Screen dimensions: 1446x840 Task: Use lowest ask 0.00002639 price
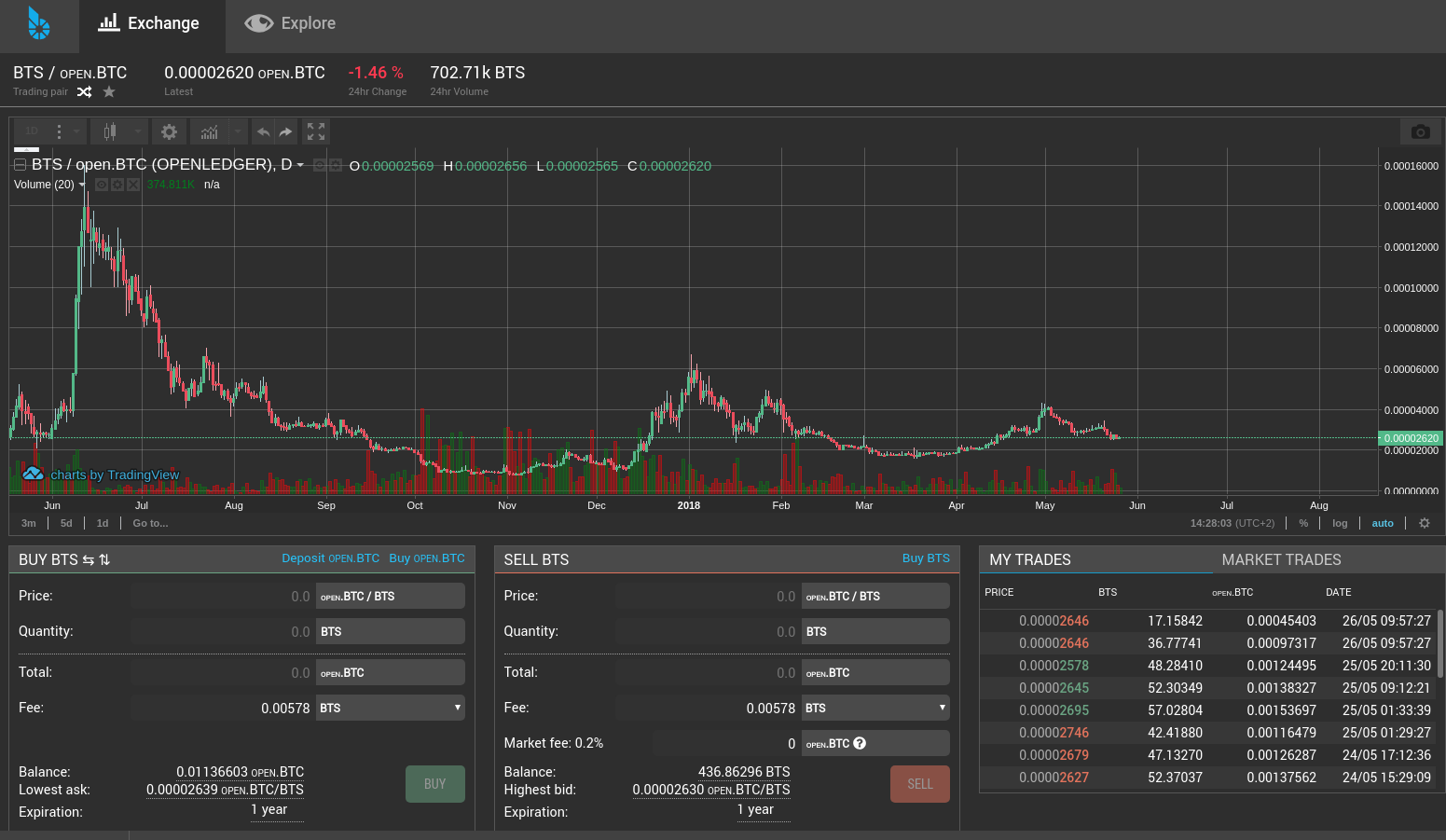pyautogui.click(x=225, y=790)
